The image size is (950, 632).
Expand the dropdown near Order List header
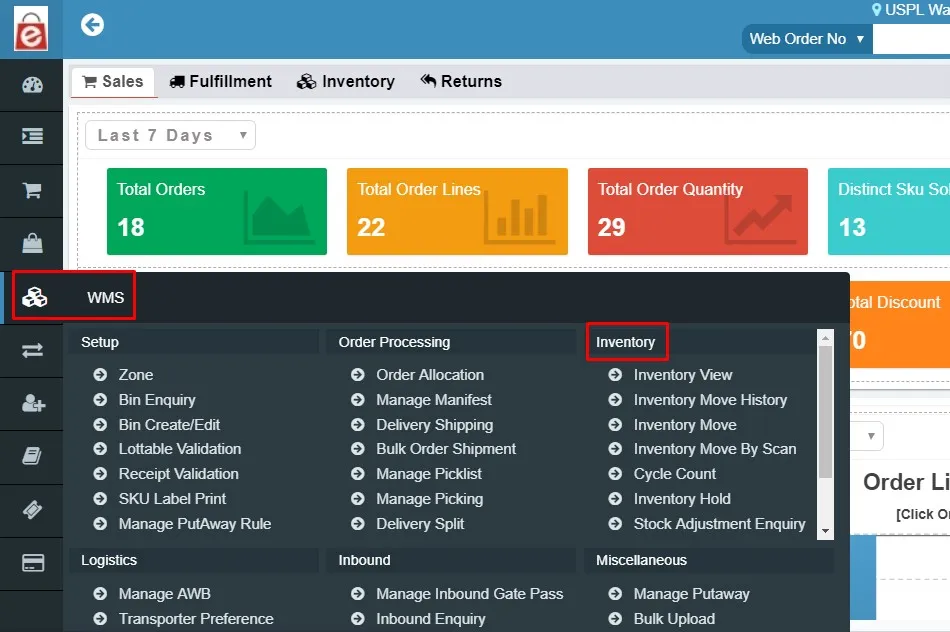tap(866, 435)
